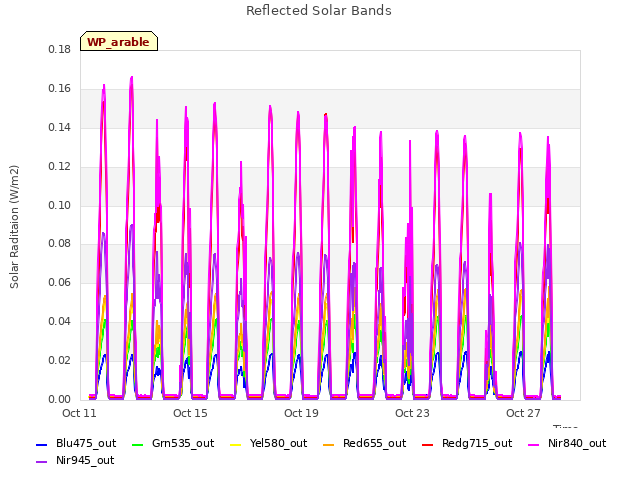Click the 0.12 y-axis tick label
Screen dimensions: 640x480
click(60, 167)
